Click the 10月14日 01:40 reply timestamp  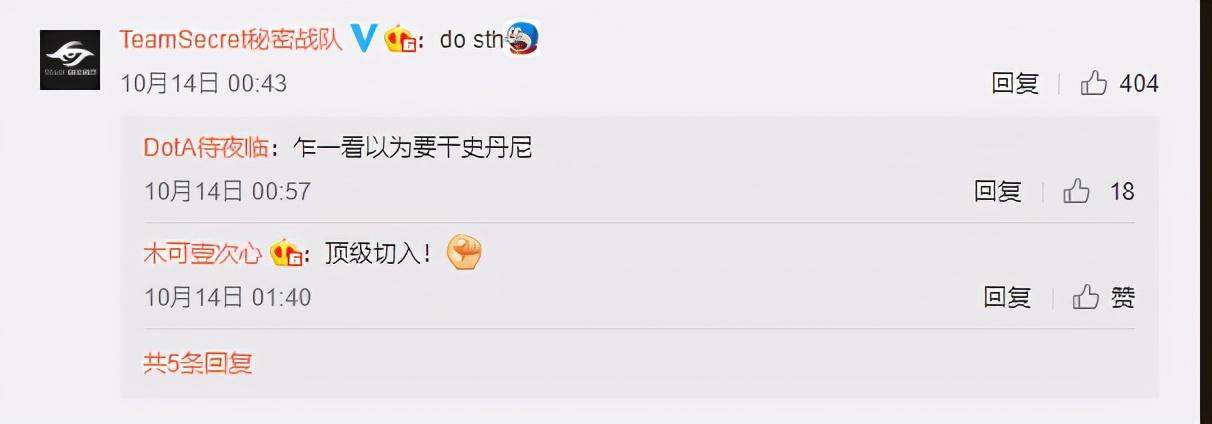[227, 297]
